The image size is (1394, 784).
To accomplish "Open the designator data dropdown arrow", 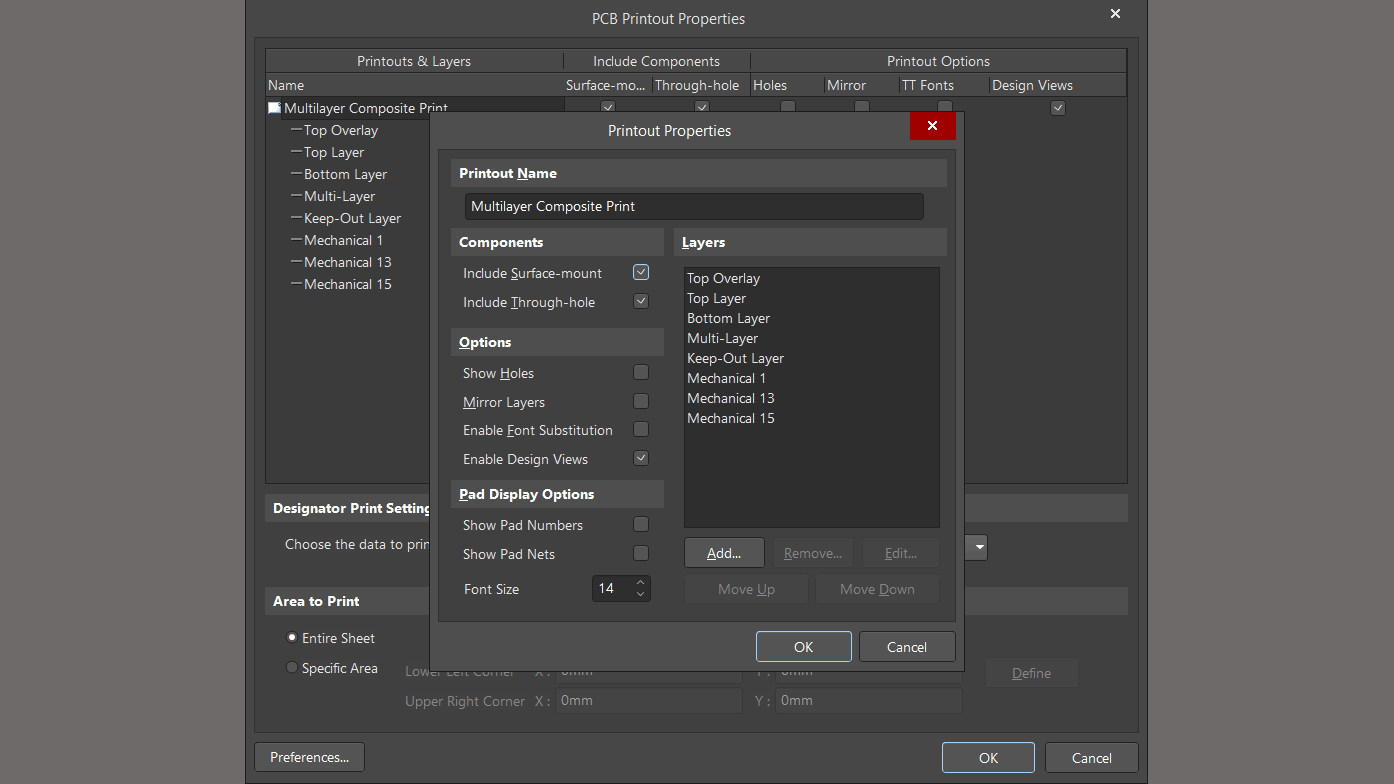I will 979,547.
